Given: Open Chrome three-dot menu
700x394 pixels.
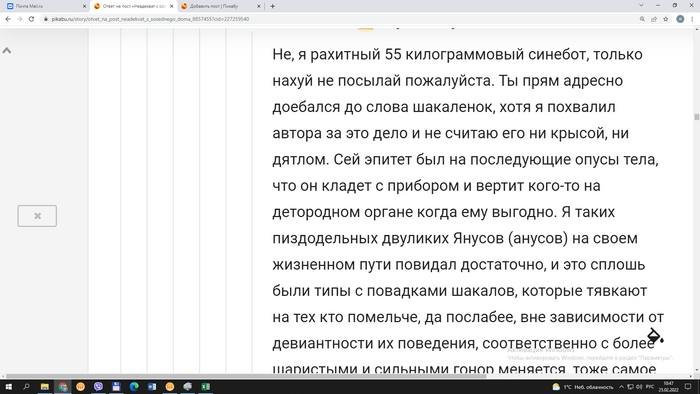Looking at the screenshot, I should coord(692,19).
